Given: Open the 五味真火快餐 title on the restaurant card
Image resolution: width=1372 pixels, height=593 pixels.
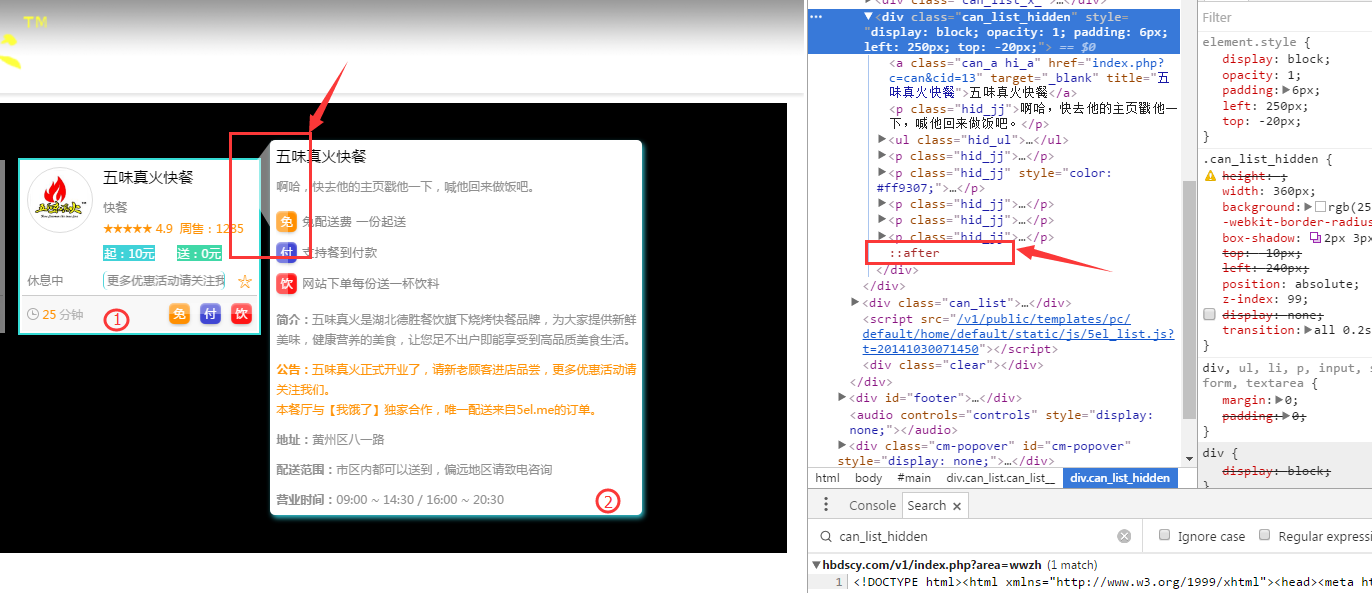Looking at the screenshot, I should (148, 178).
